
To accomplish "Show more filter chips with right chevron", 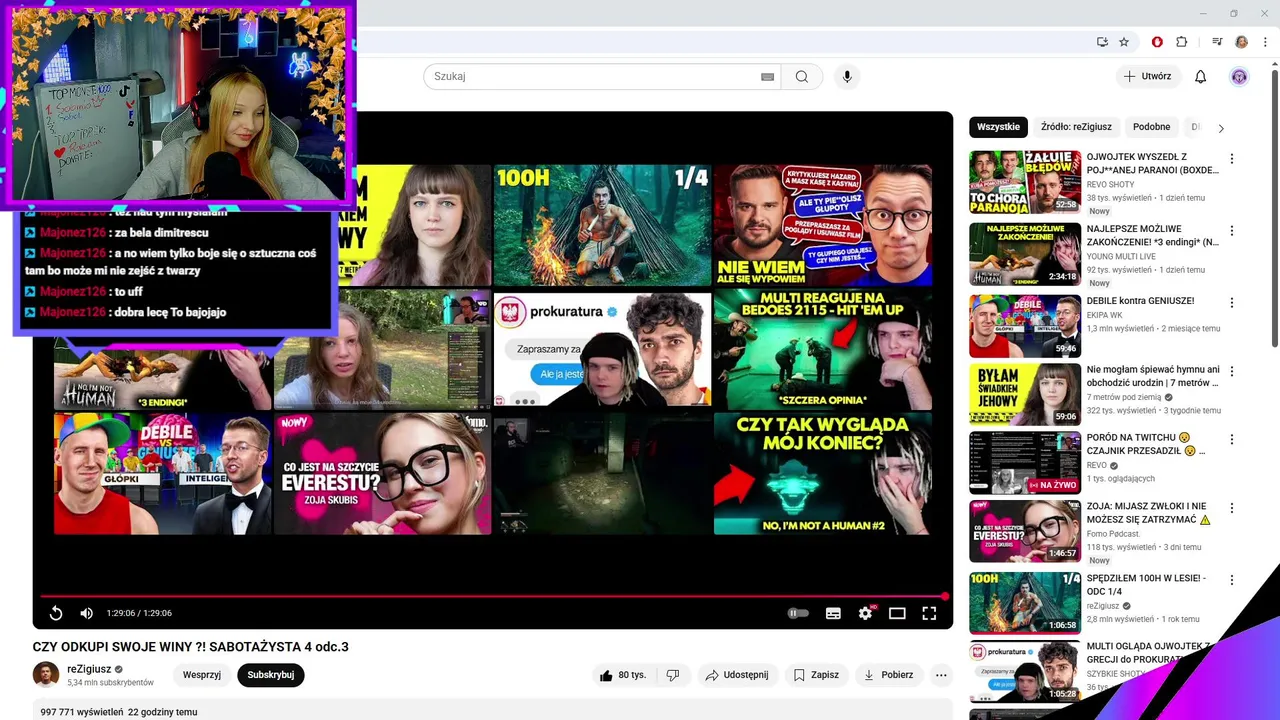I will coord(1220,128).
